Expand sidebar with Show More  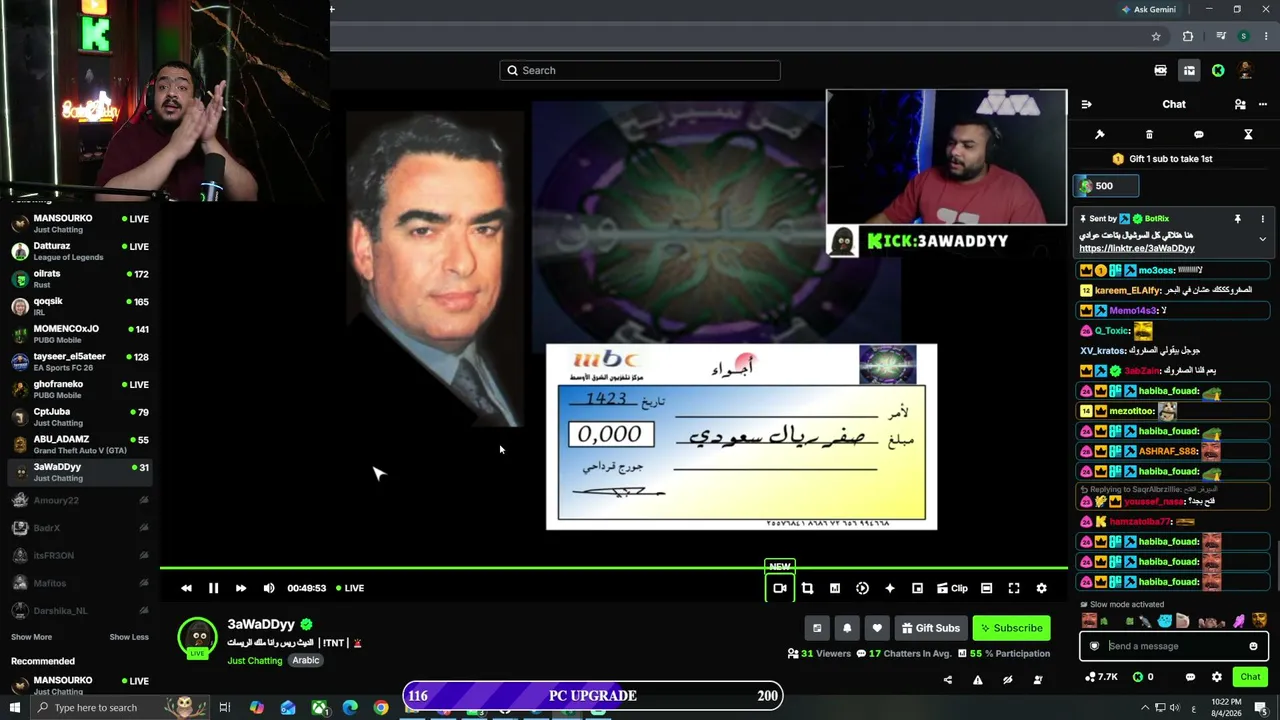coord(31,637)
